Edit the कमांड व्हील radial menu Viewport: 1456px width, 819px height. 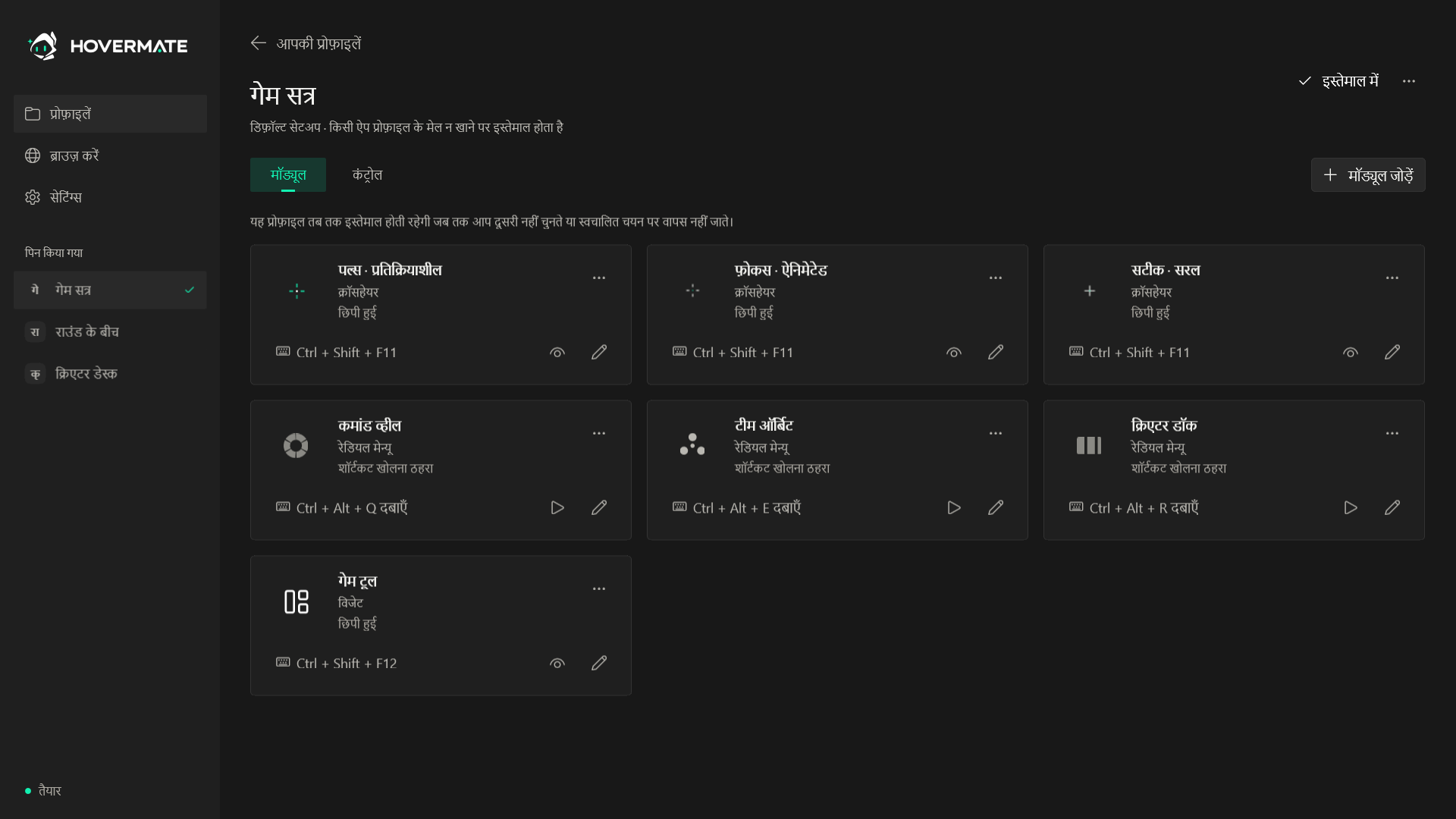[x=599, y=507]
